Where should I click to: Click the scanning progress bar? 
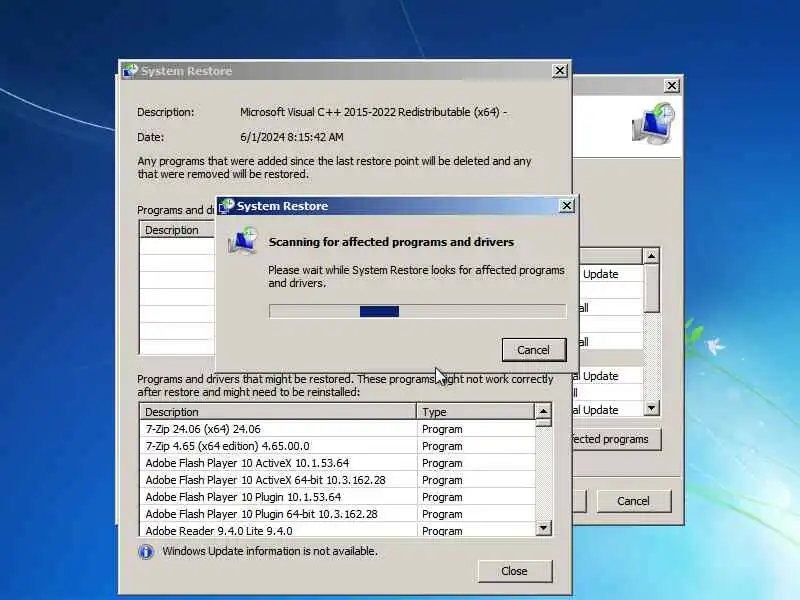tap(417, 311)
